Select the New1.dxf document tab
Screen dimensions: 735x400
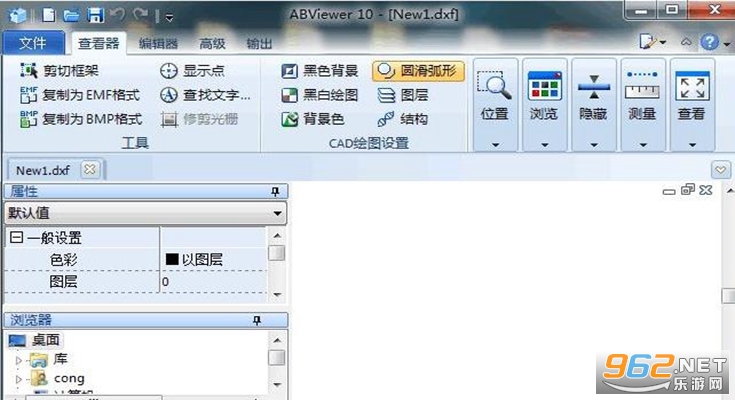click(43, 170)
